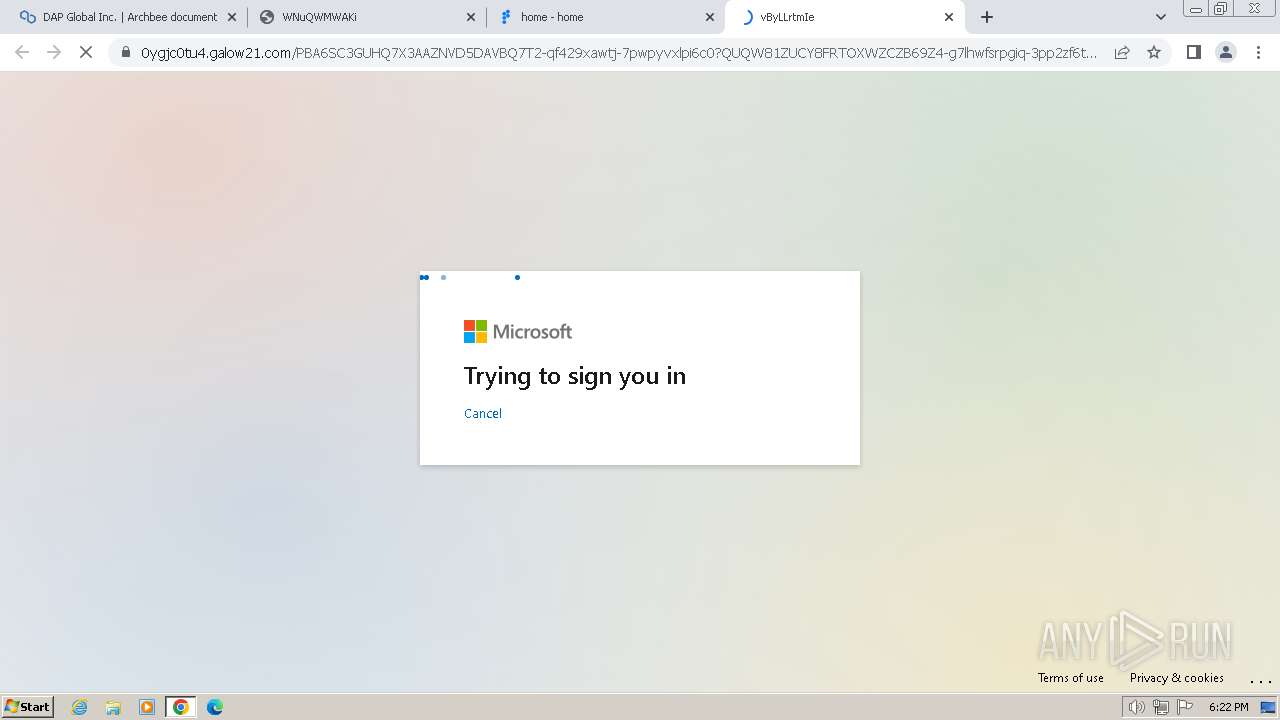Close the WNuQWMWAKi tab
Viewport: 1280px width, 720px height.
(x=471, y=17)
